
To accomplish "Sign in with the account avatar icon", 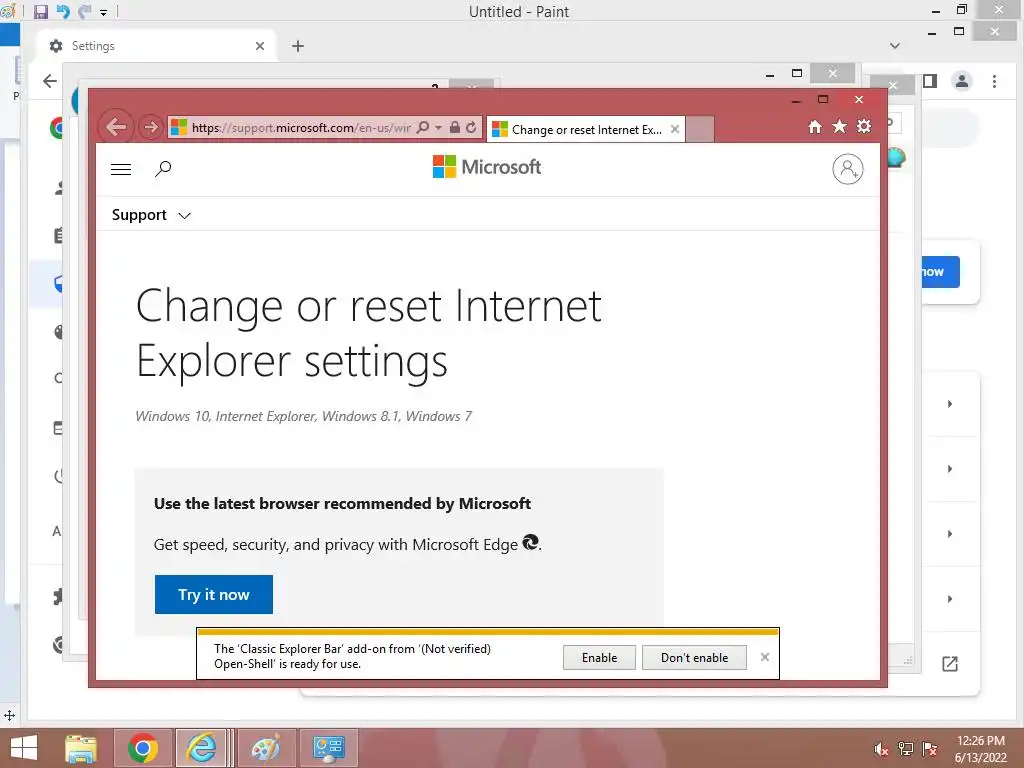I will 848,169.
